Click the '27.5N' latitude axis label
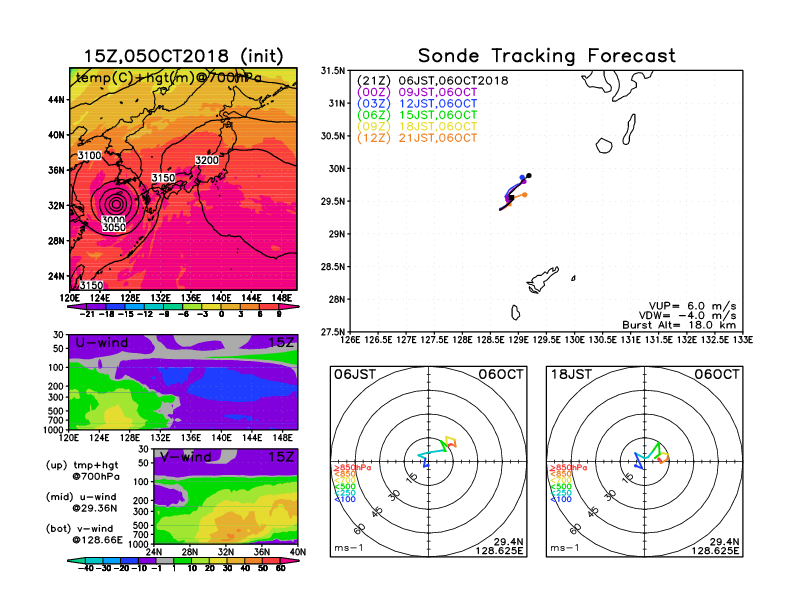 point(332,332)
